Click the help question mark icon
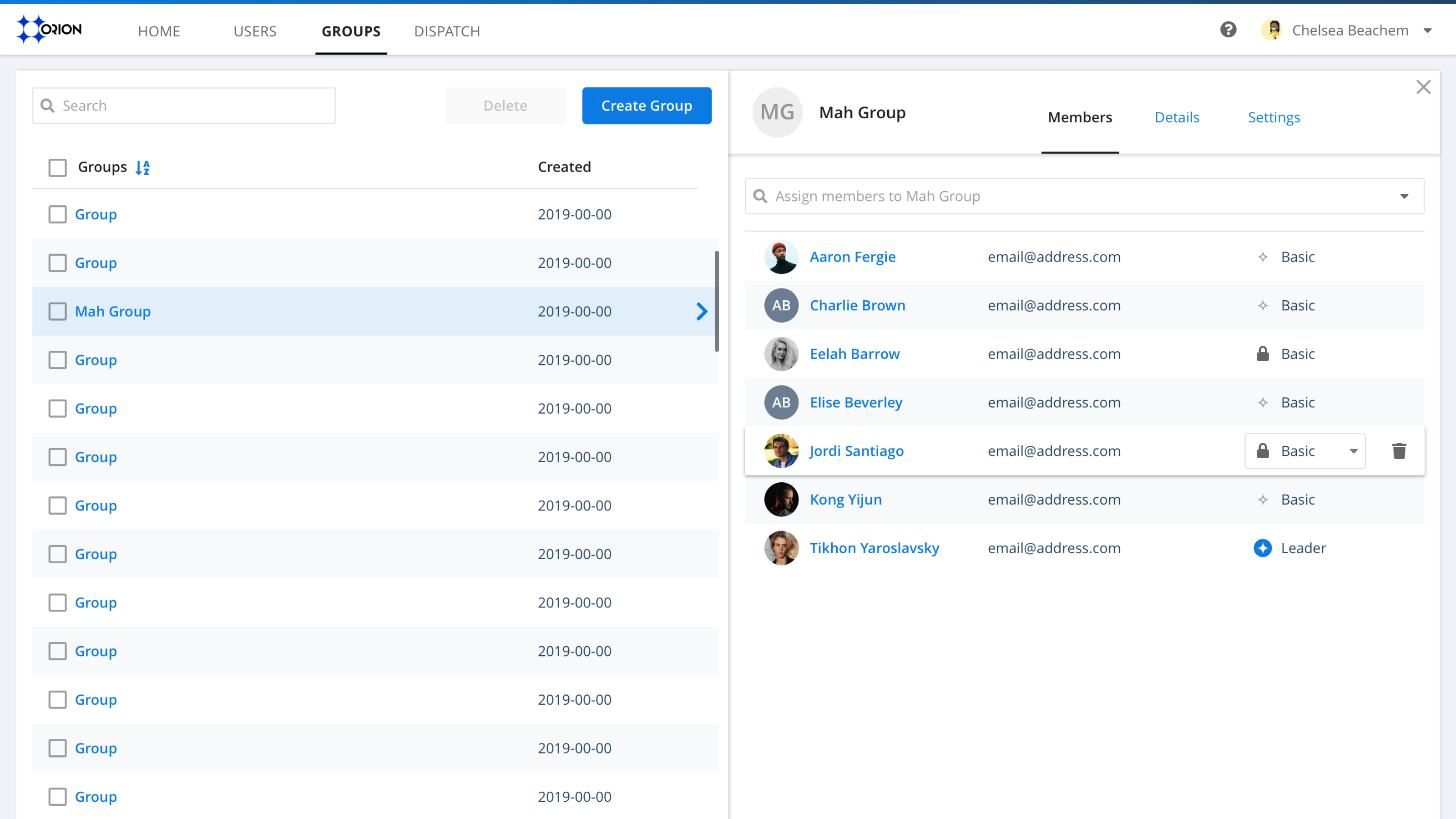Image resolution: width=1456 pixels, height=819 pixels. pyautogui.click(x=1228, y=30)
